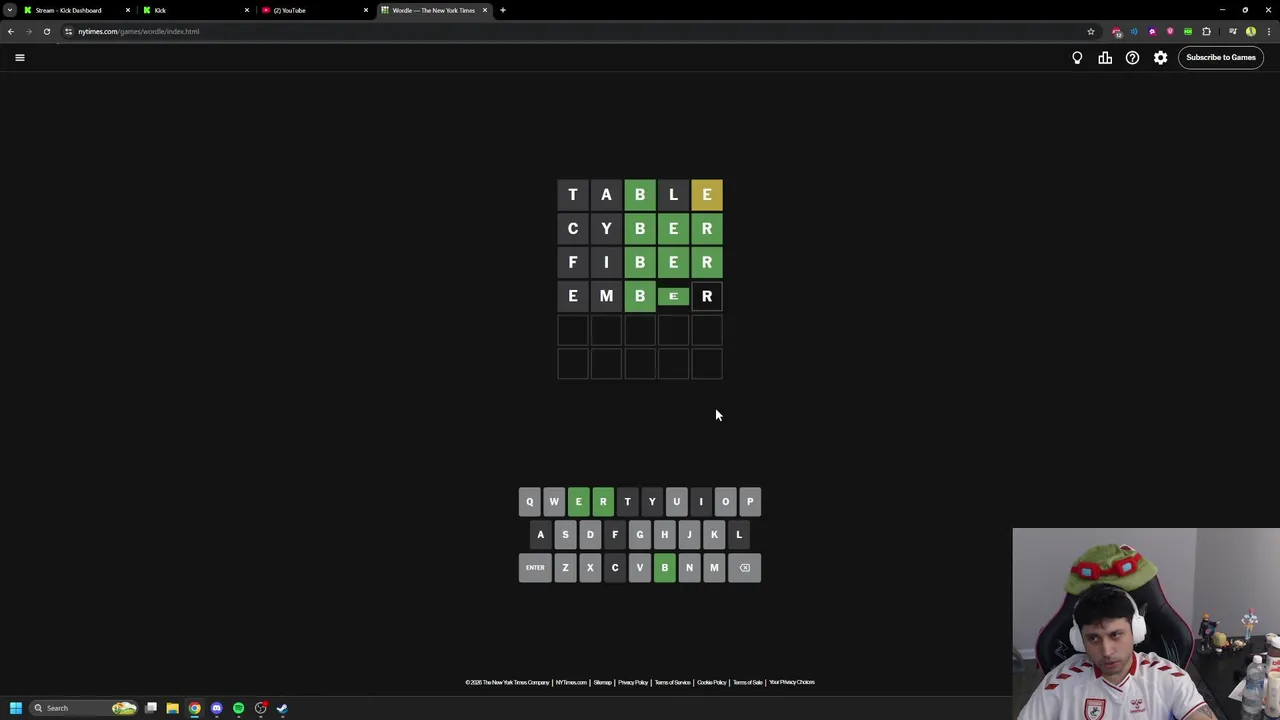Open Discord from the taskbar
Image resolution: width=1280 pixels, height=720 pixels.
(216, 708)
